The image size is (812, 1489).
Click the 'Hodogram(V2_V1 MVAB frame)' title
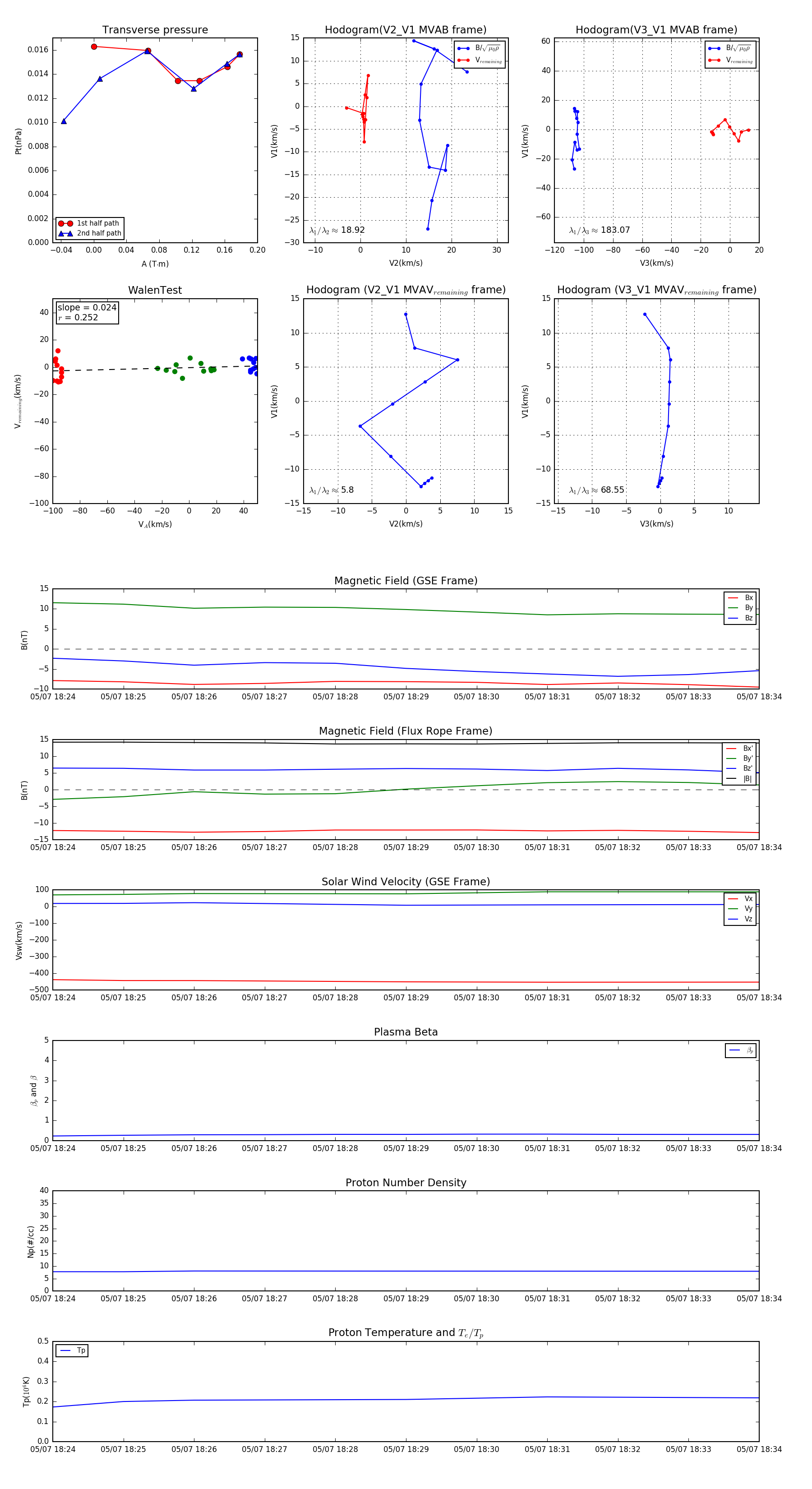click(x=405, y=30)
